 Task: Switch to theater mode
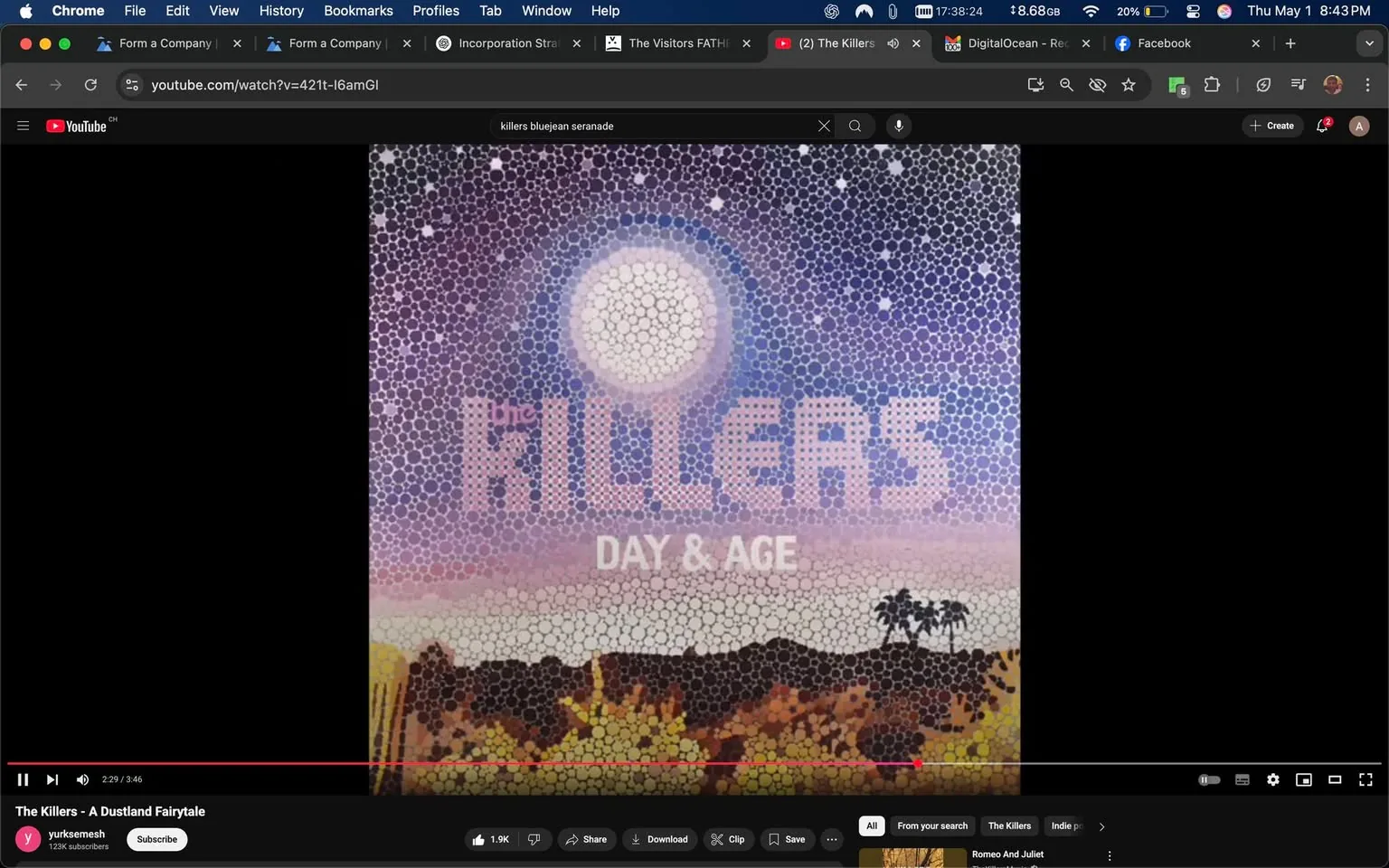[x=1334, y=778]
